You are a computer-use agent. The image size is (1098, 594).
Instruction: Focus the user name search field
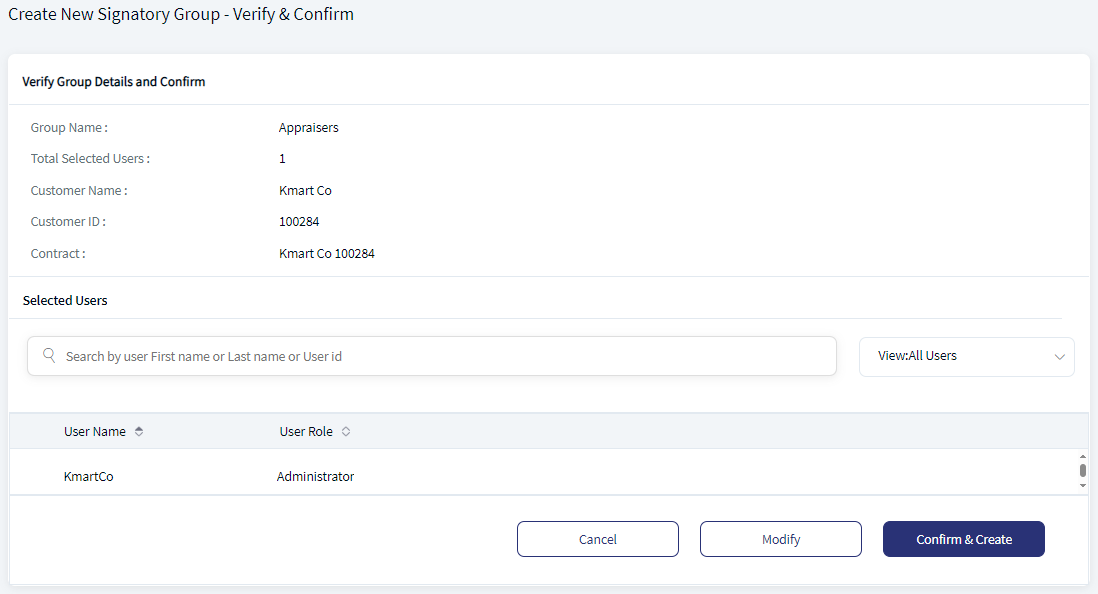[x=431, y=356]
